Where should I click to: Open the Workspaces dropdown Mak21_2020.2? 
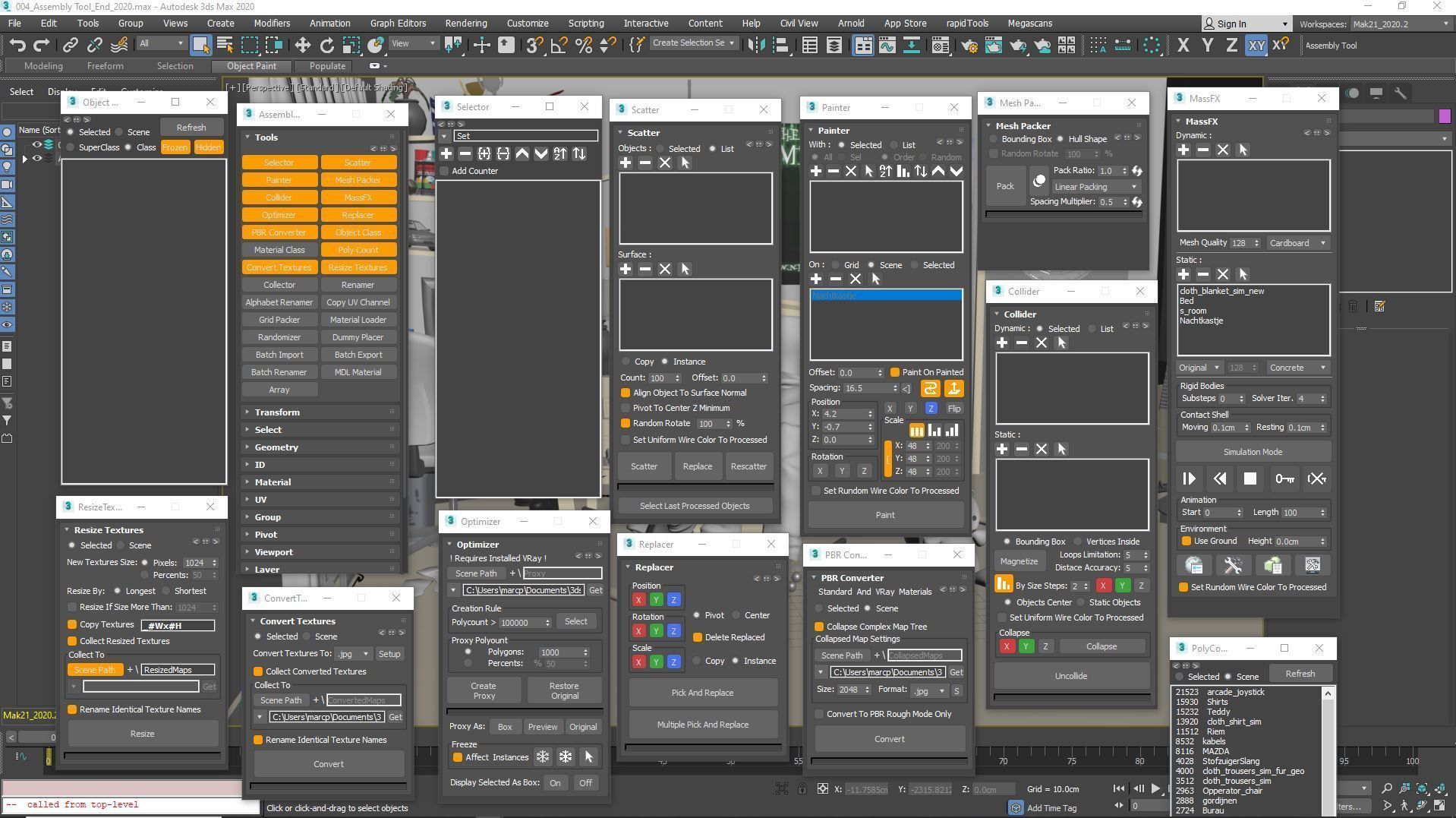(1400, 24)
